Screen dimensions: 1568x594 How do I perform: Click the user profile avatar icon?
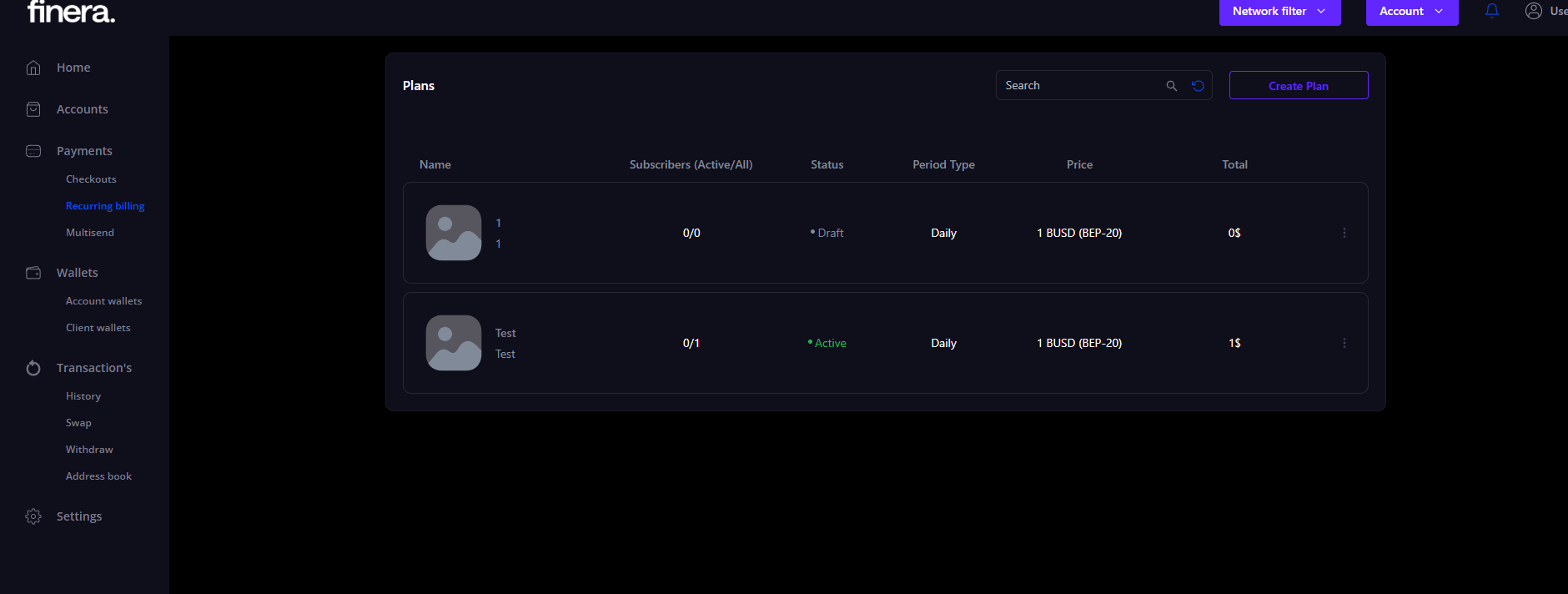pos(1533,11)
